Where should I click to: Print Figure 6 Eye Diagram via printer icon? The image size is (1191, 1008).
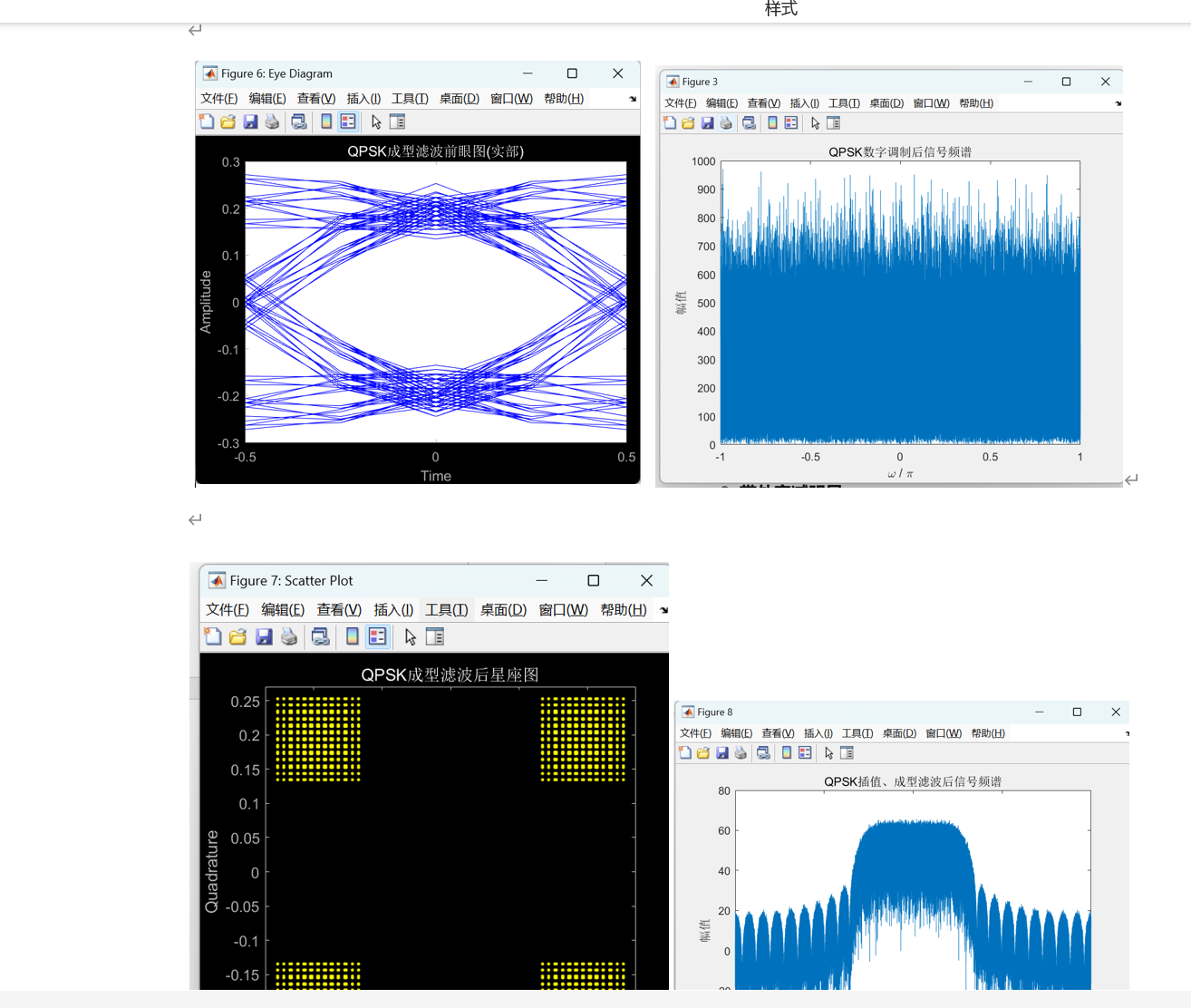click(x=272, y=121)
